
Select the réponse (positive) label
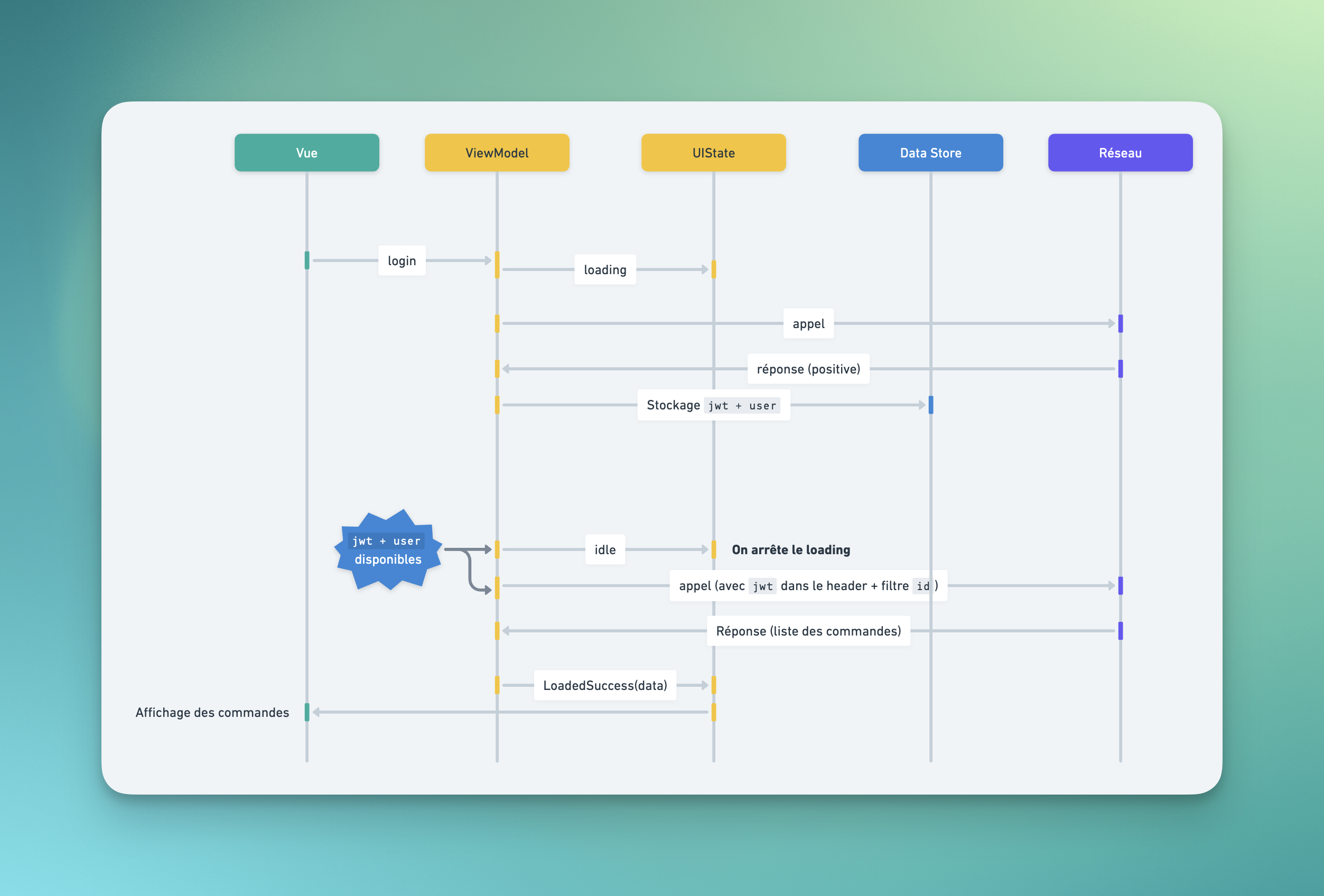pos(808,369)
